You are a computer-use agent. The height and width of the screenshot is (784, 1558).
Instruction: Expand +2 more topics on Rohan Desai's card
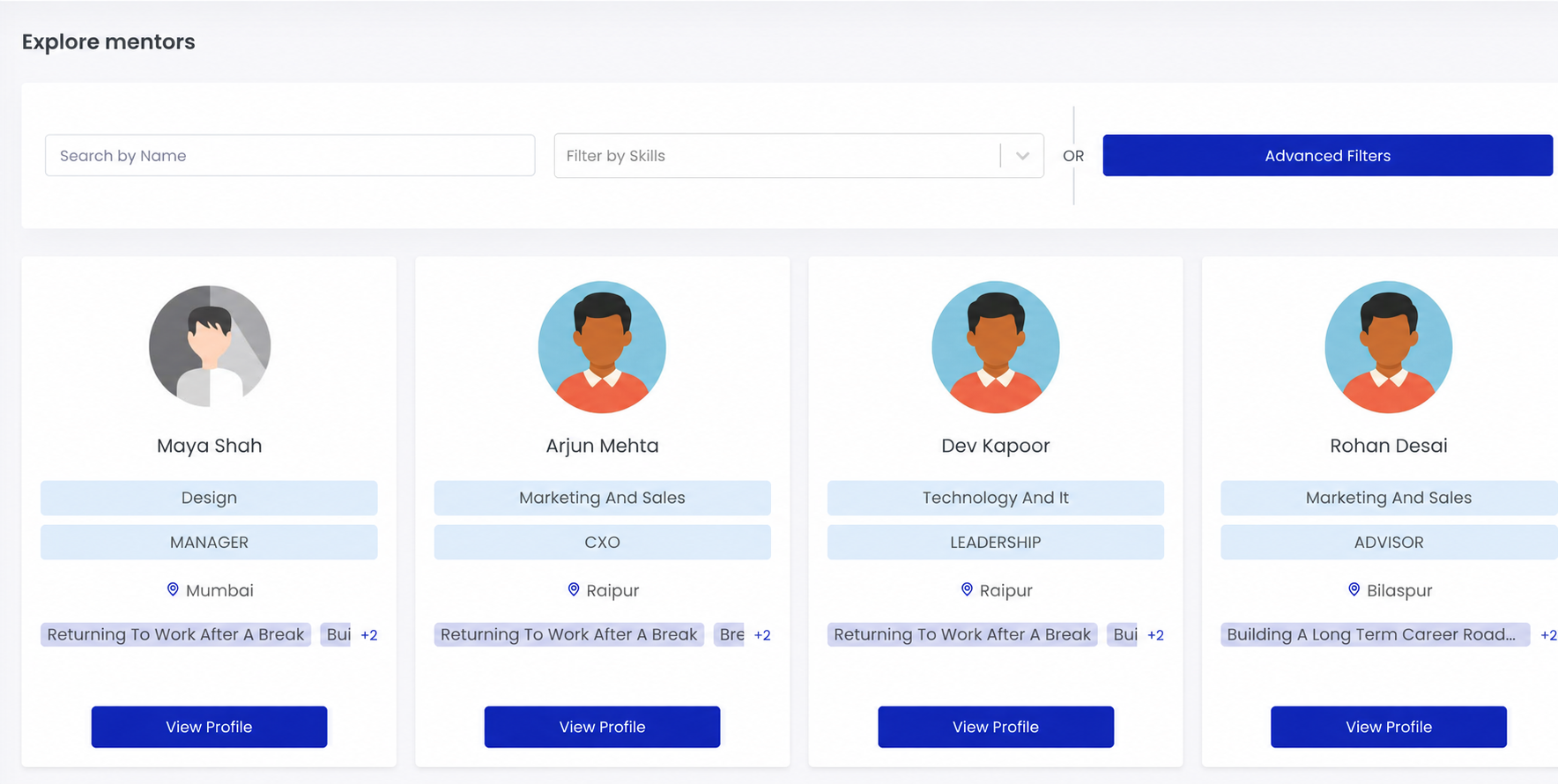click(1548, 635)
